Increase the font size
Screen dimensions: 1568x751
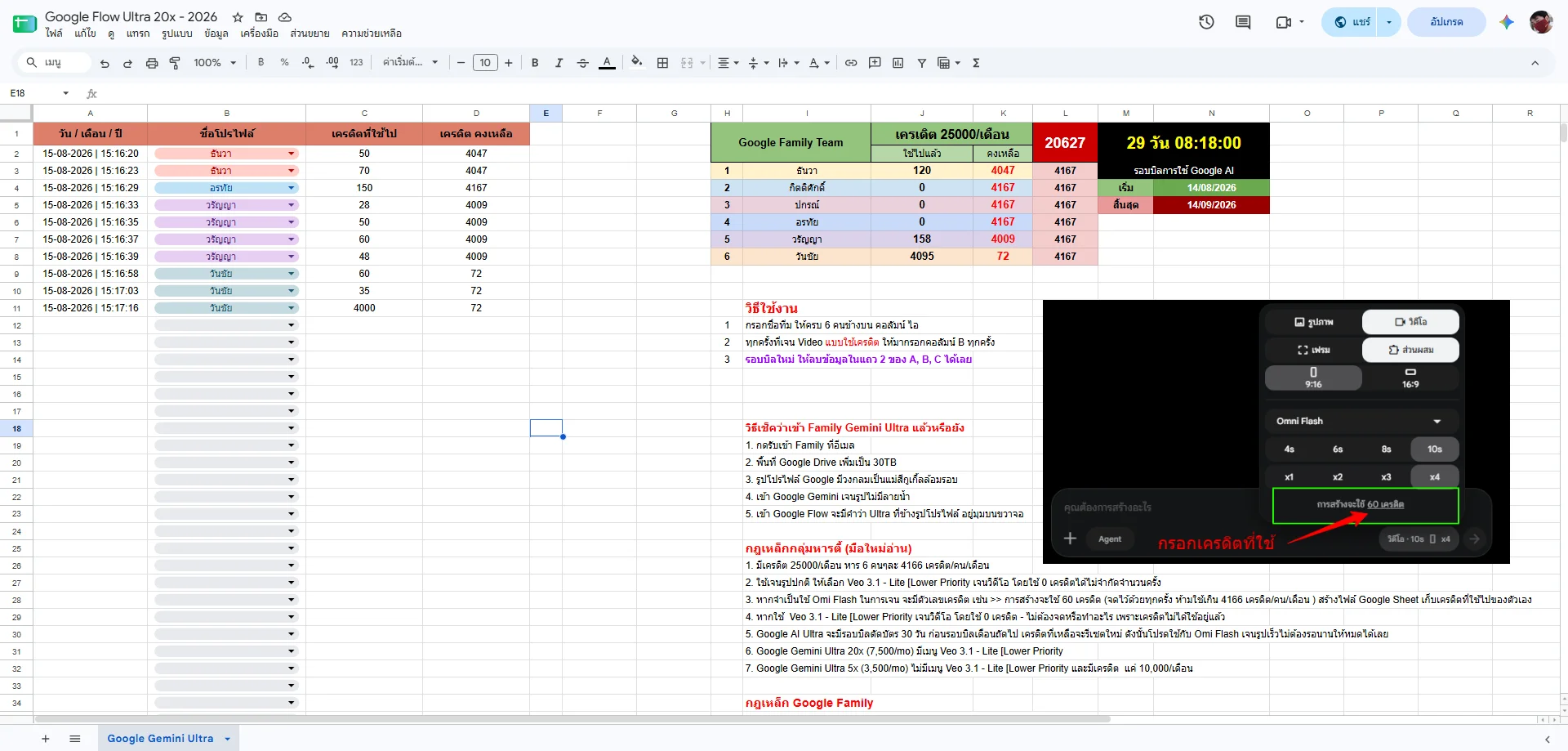tap(509, 63)
